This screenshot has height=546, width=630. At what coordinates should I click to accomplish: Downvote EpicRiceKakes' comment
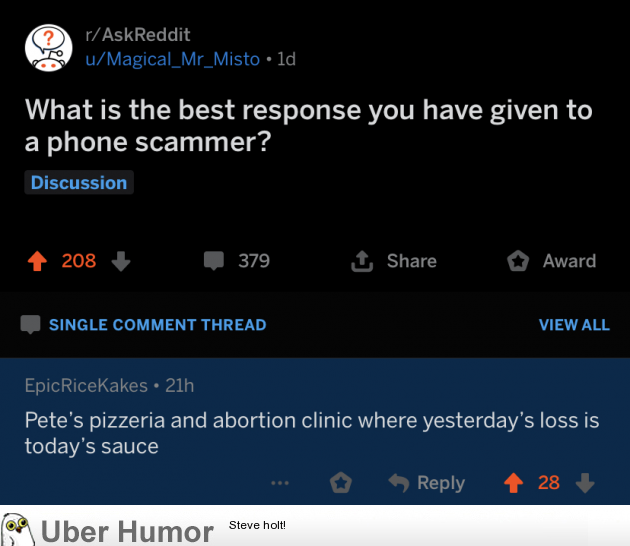coord(585,483)
